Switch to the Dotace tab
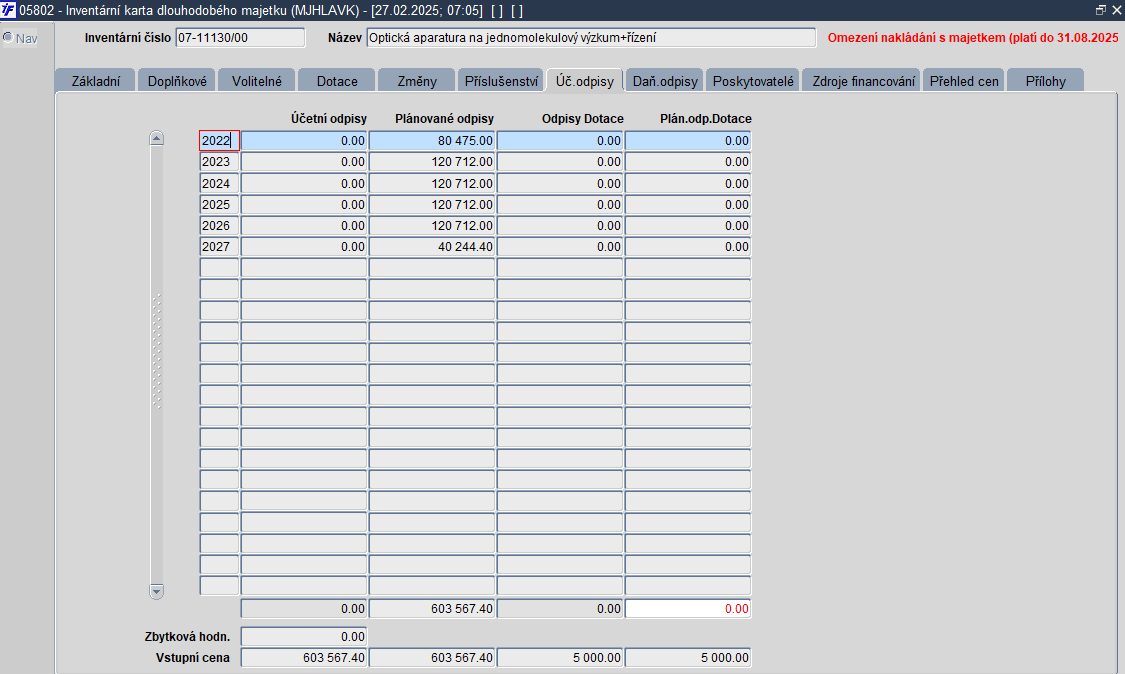This screenshot has width=1125, height=674. [337, 81]
